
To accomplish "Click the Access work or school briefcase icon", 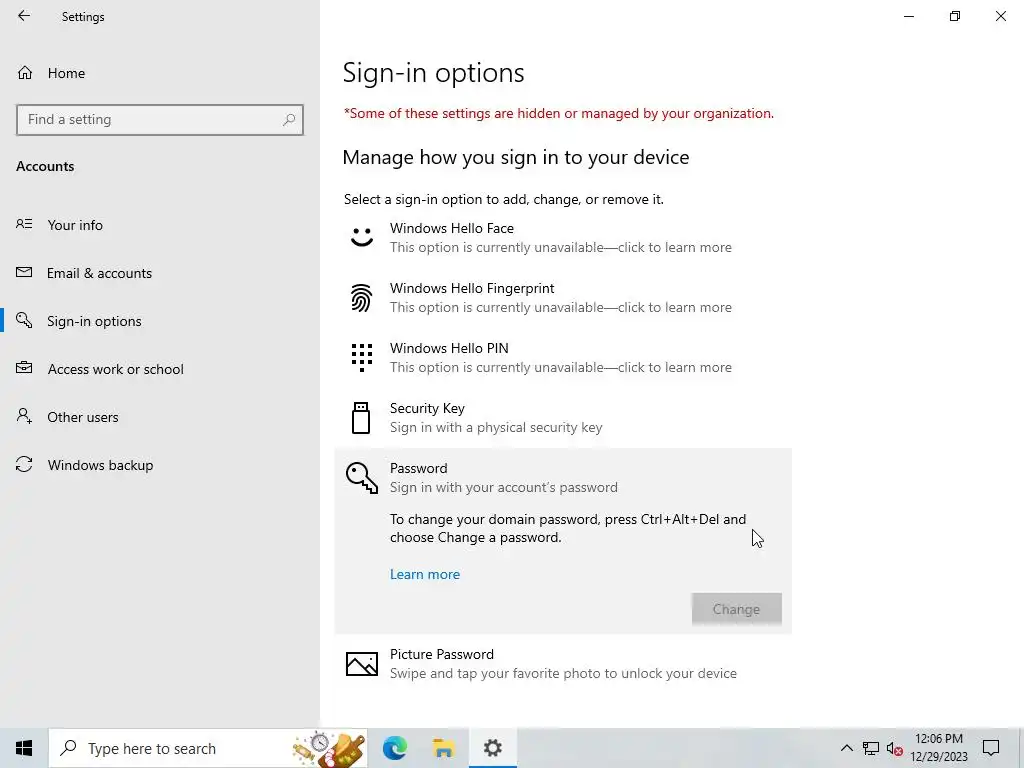I will point(24,368).
